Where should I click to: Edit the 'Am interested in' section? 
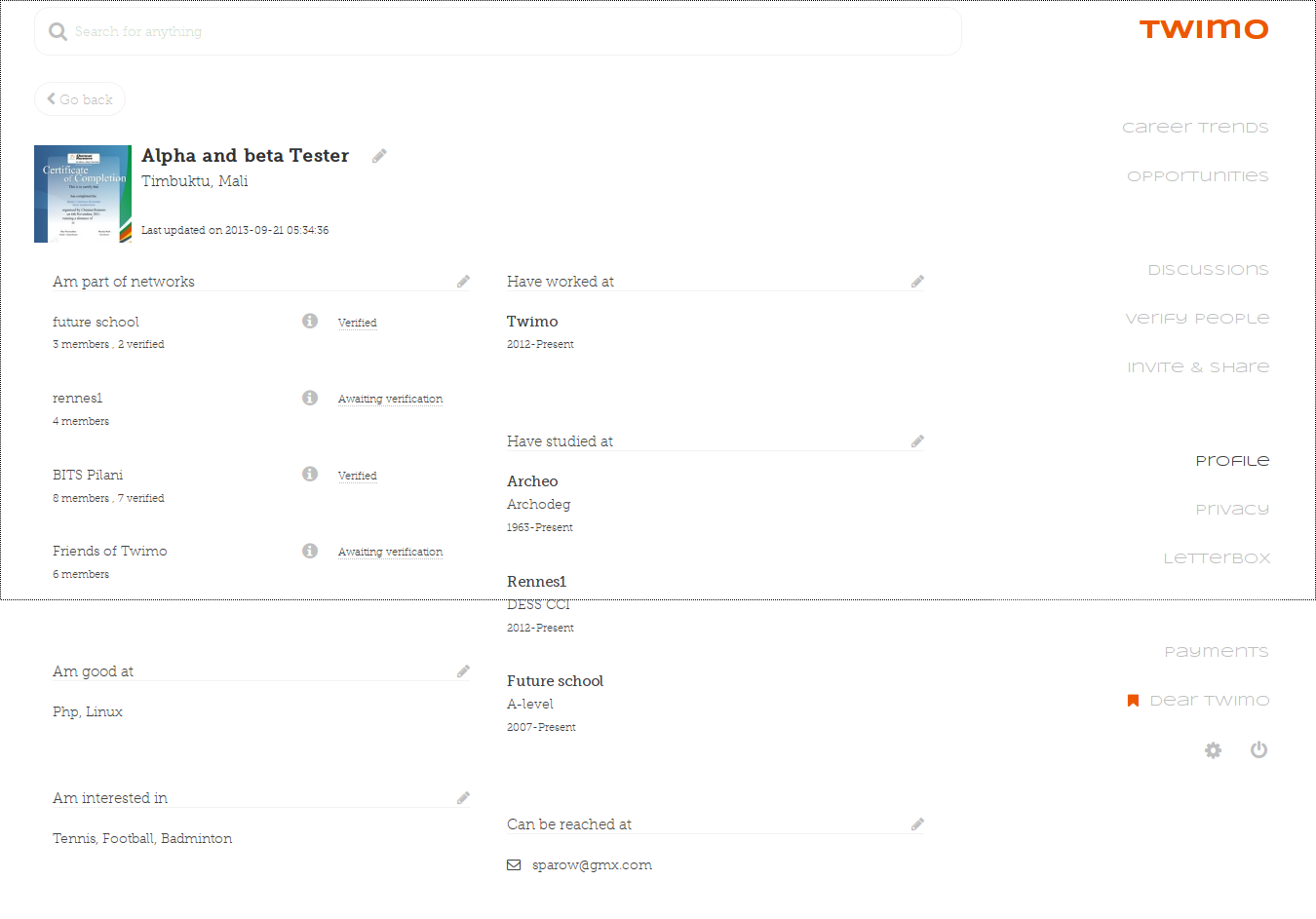[x=463, y=798]
